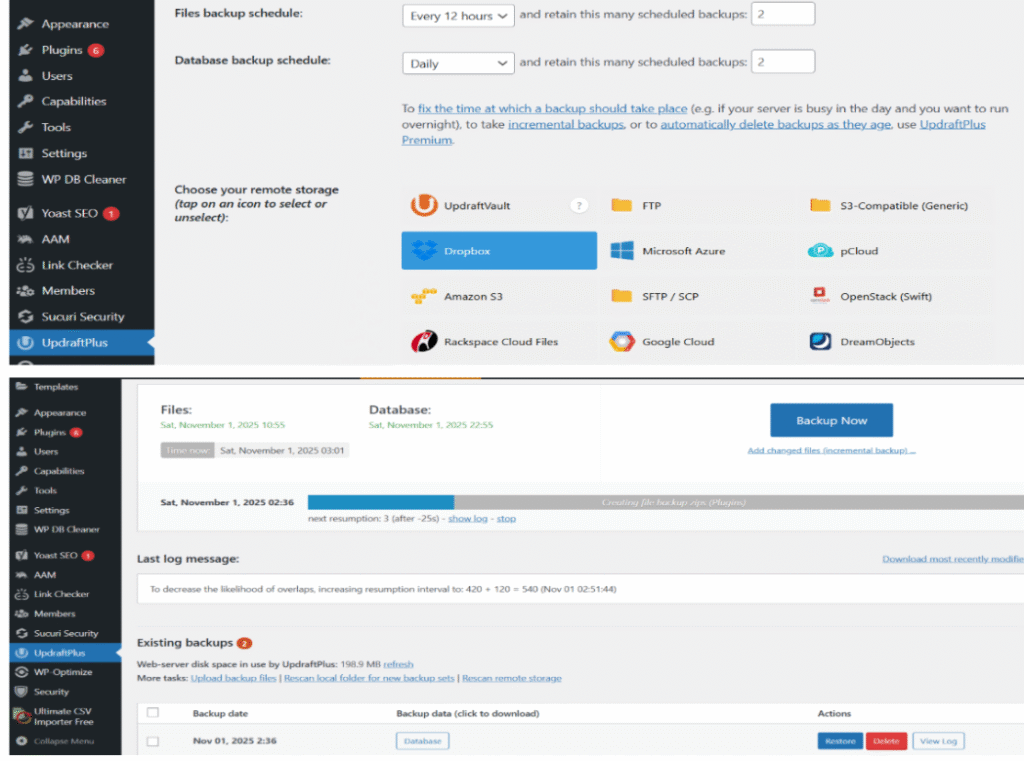Image resolution: width=1024 pixels, height=761 pixels.
Task: Choose the UpdraftVault storage icon
Action: click(425, 206)
